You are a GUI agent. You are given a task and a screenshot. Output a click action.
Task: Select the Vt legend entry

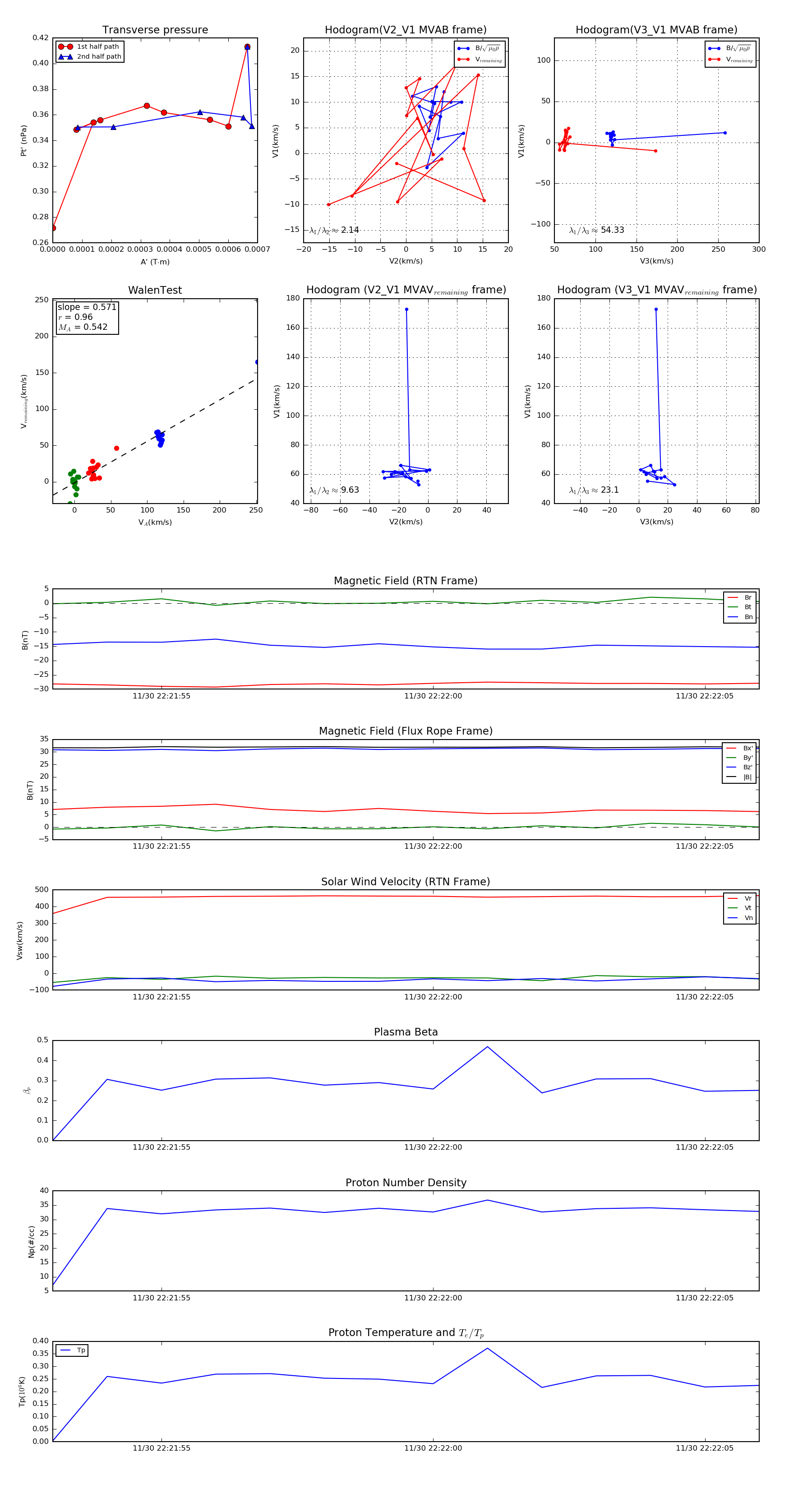coord(740,908)
